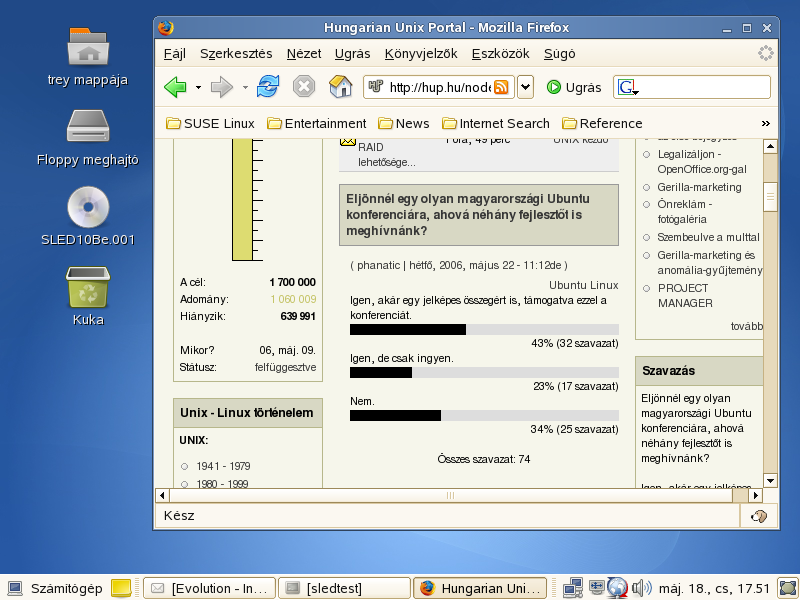Screen dimensions: 800x600
Task: Open the Szerkesztés menu
Action: pyautogui.click(x=236, y=54)
